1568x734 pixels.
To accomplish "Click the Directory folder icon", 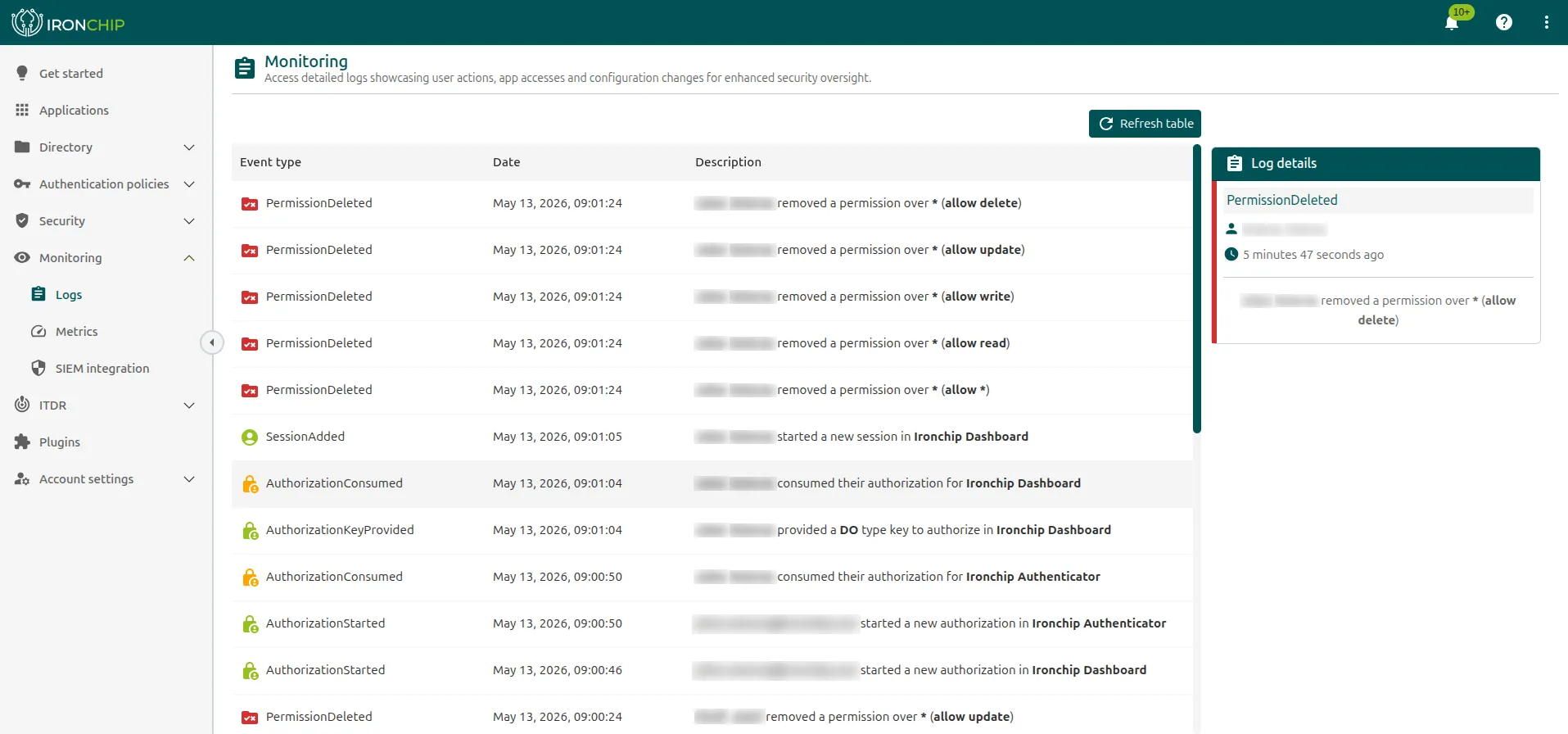I will pyautogui.click(x=22, y=147).
